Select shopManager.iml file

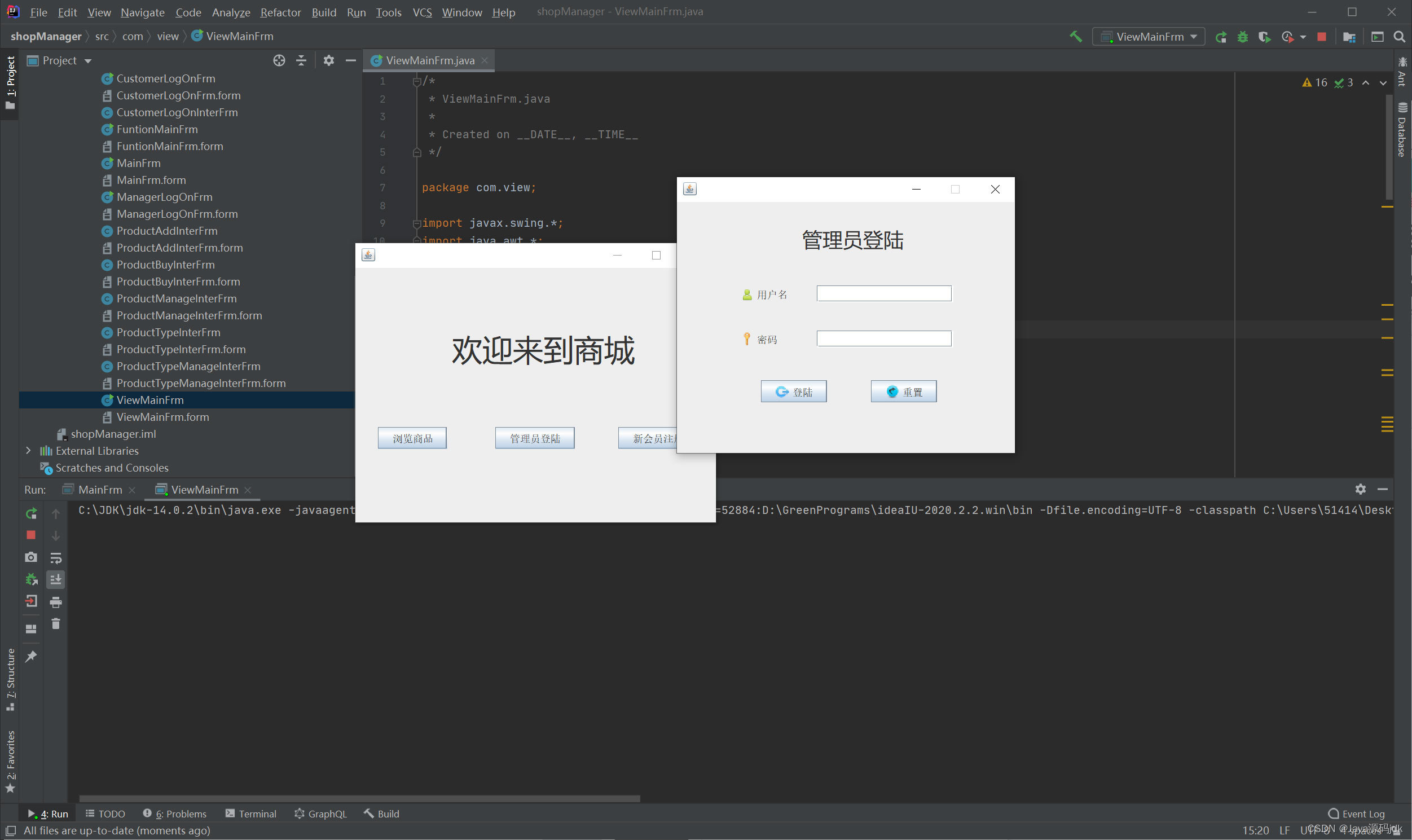pos(113,434)
